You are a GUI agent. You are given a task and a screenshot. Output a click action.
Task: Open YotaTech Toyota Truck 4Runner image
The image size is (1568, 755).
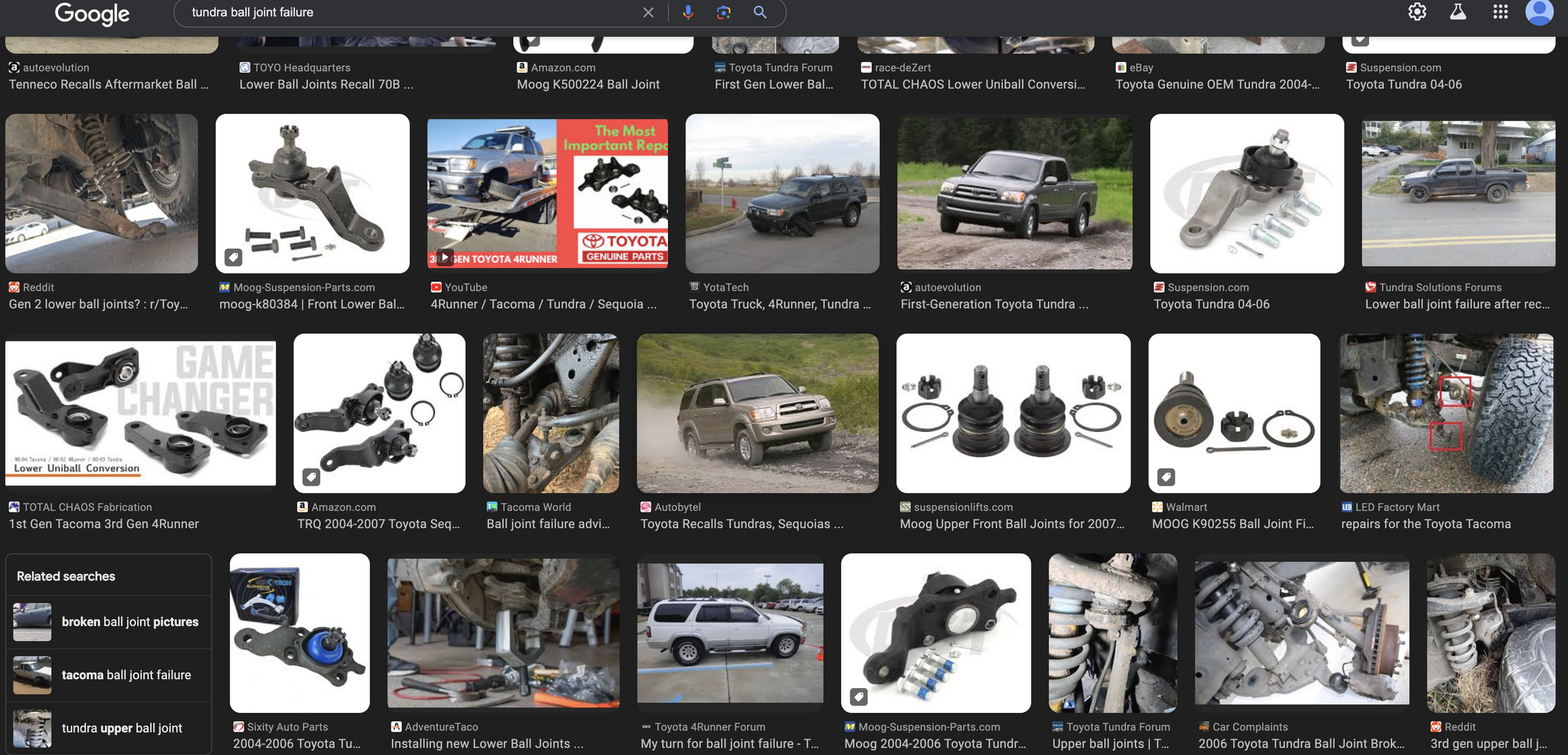(x=783, y=193)
